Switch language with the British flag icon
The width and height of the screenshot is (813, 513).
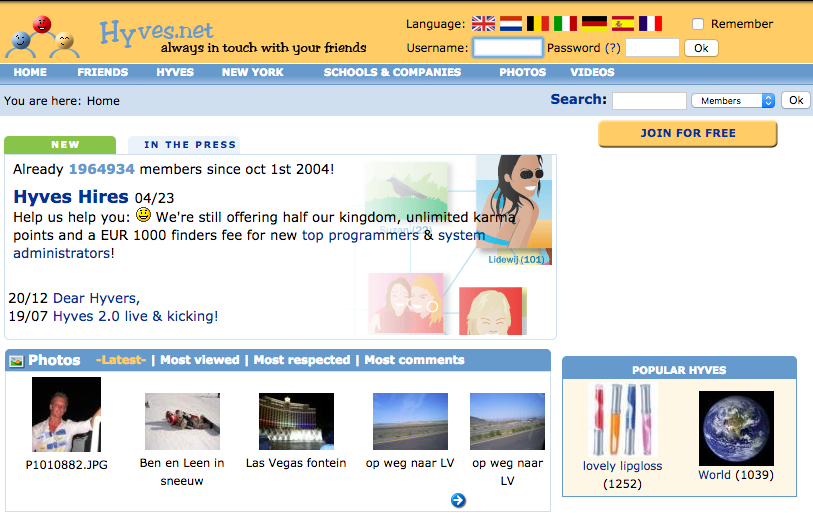(483, 23)
